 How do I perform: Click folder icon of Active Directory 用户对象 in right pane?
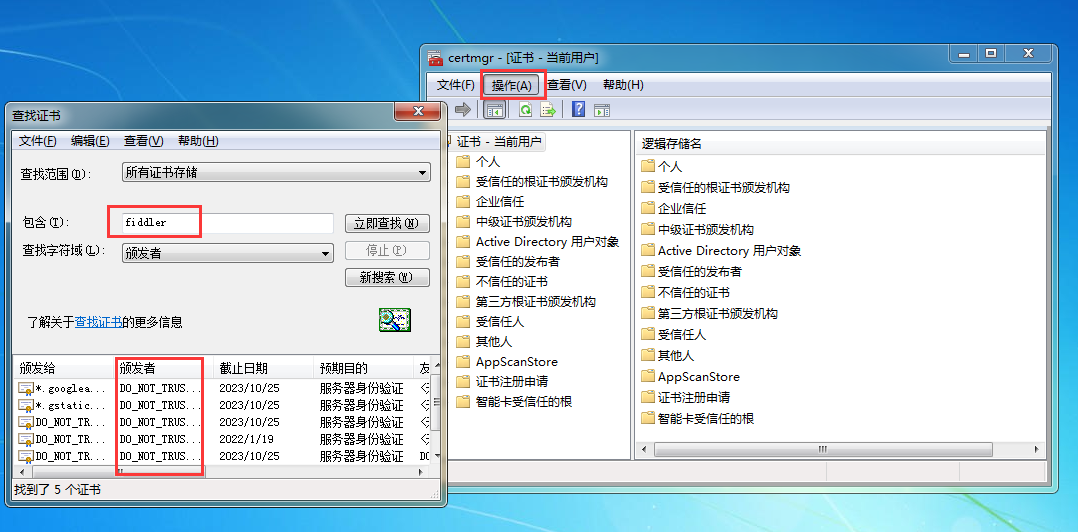tap(648, 250)
